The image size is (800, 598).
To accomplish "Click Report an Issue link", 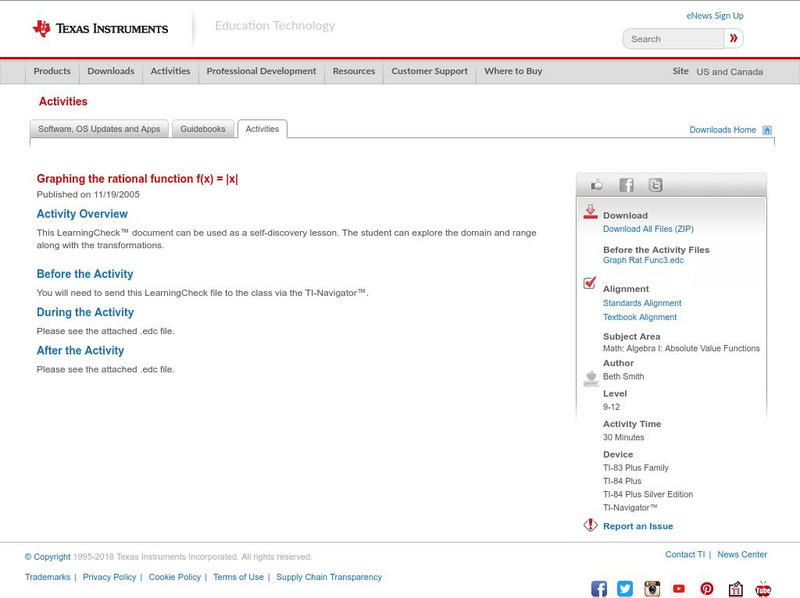I will pos(638,526).
